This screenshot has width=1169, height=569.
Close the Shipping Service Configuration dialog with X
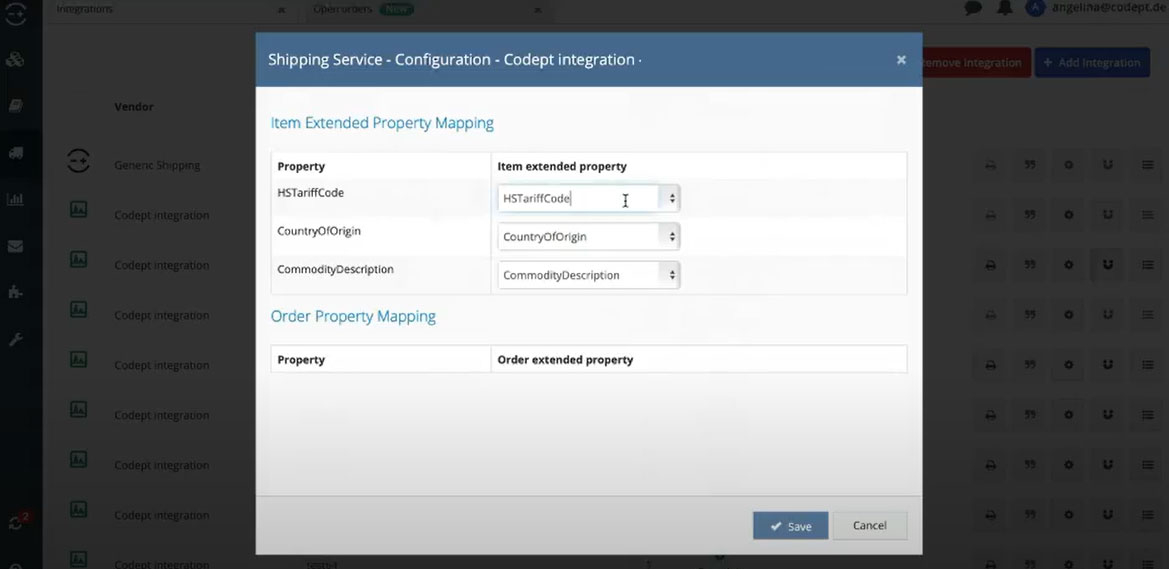tap(901, 60)
